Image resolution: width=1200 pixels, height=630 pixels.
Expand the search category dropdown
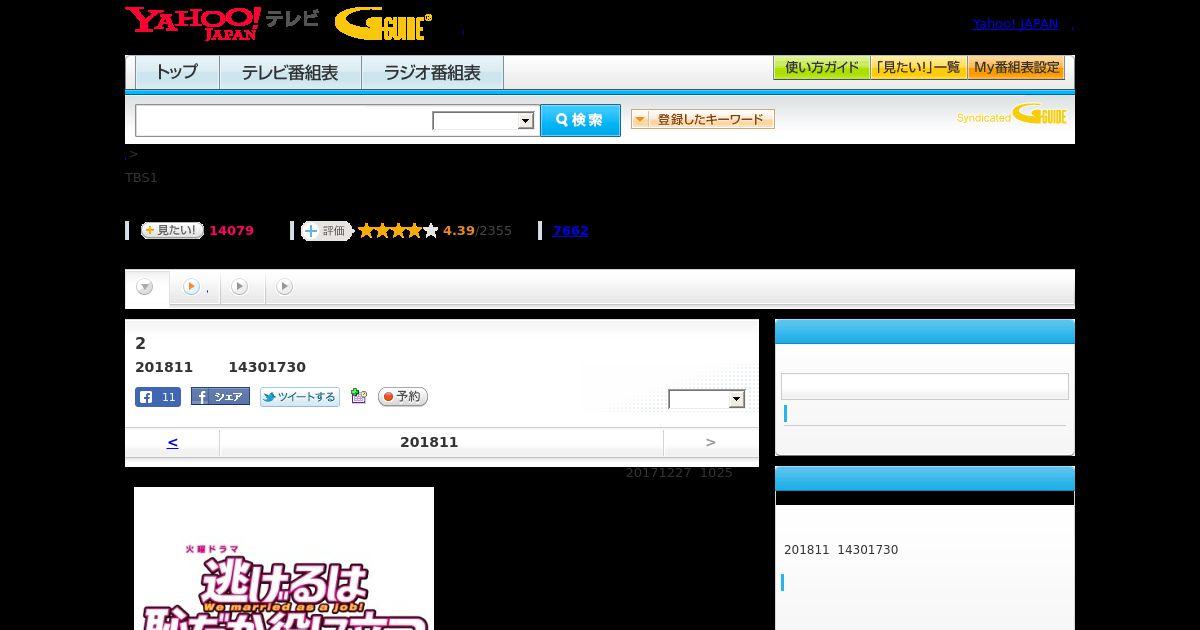tap(483, 121)
